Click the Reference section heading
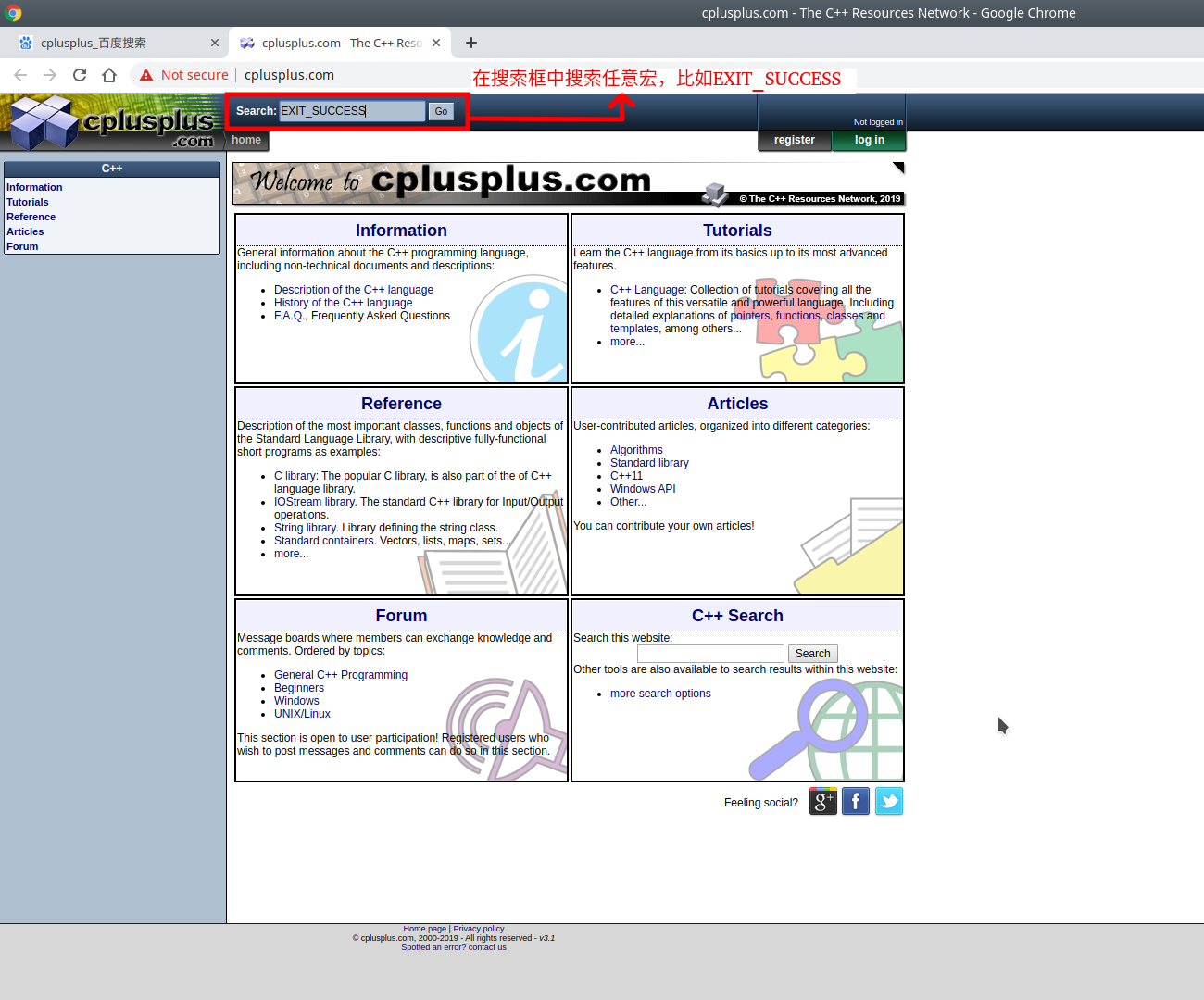 (x=401, y=404)
